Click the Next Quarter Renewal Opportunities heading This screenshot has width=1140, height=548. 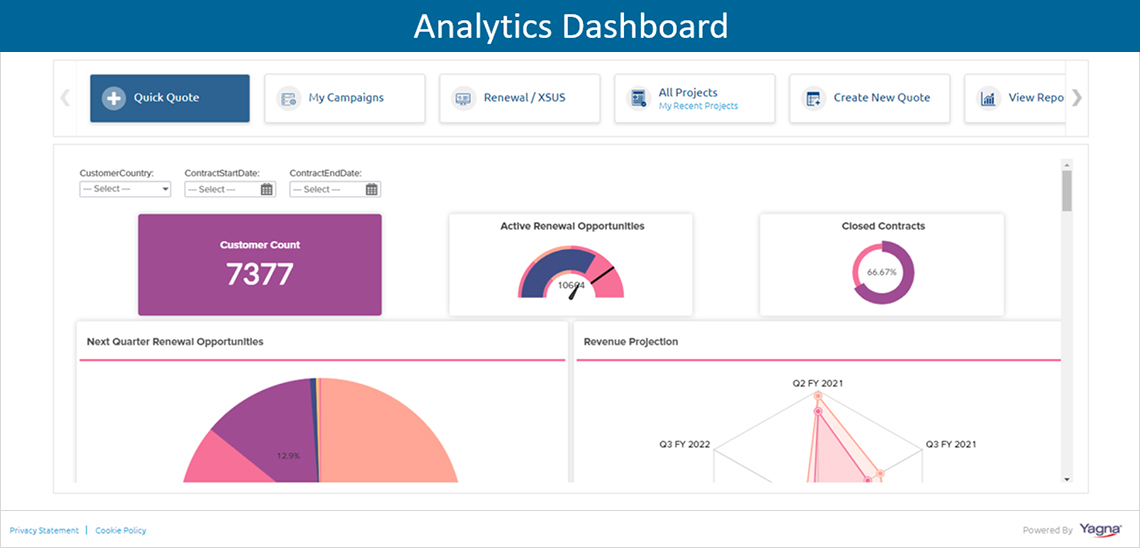coord(175,341)
